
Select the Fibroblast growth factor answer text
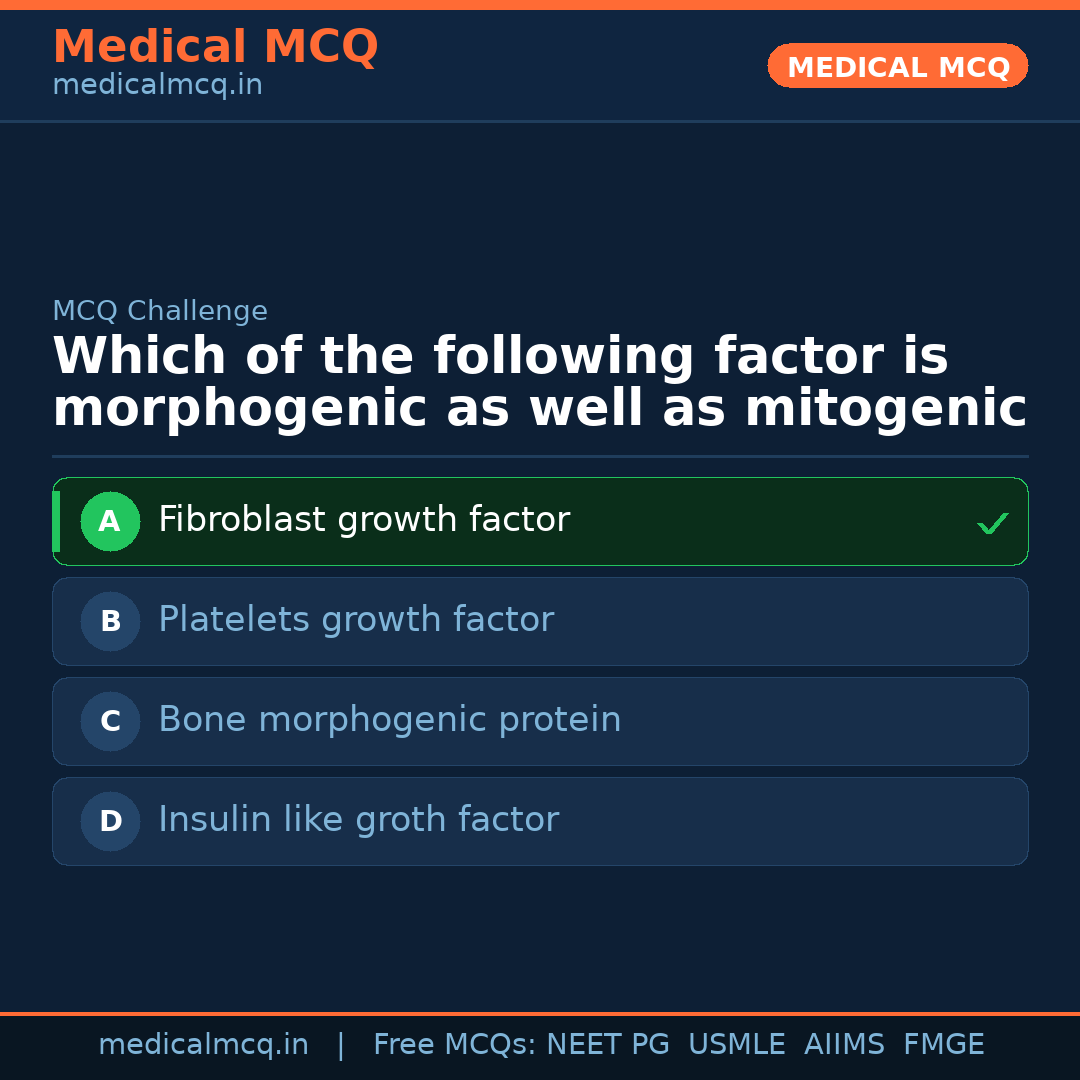point(364,520)
